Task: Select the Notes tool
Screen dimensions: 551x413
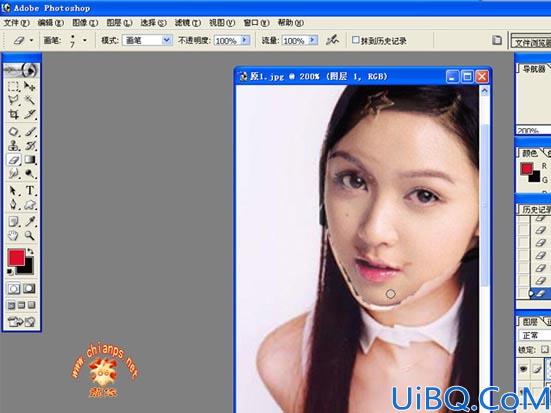Action: click(13, 221)
